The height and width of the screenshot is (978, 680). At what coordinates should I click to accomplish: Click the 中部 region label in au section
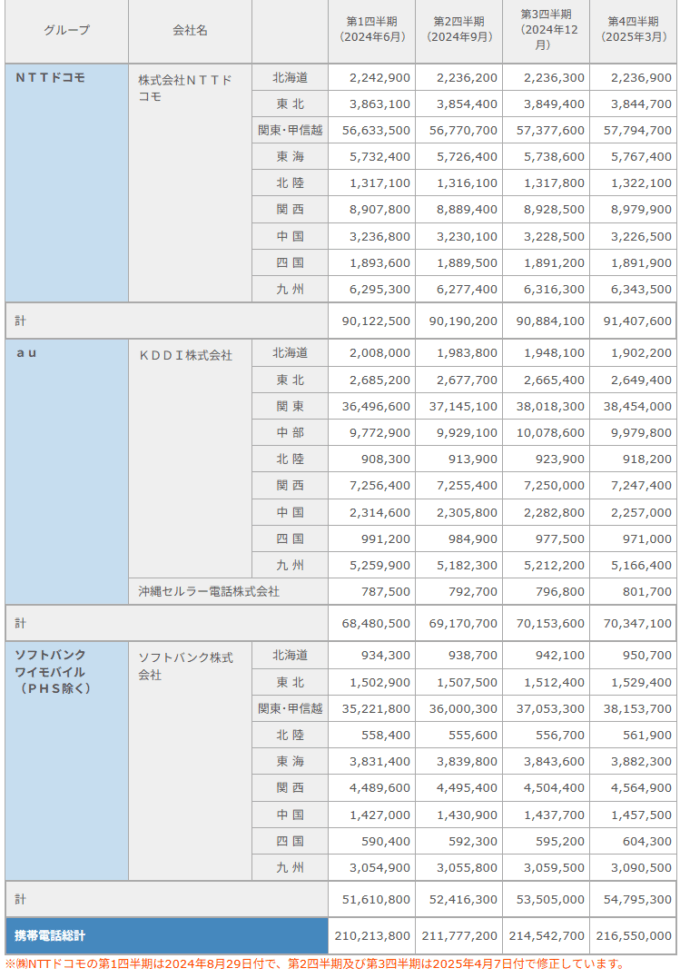[290, 433]
